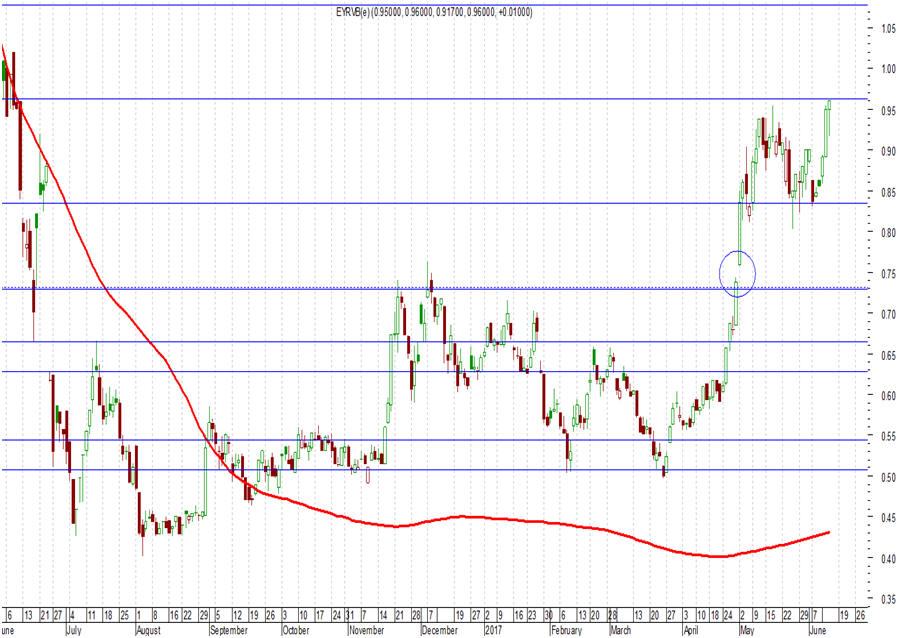Click the September month label
This screenshot has width=900, height=638.
[228, 631]
